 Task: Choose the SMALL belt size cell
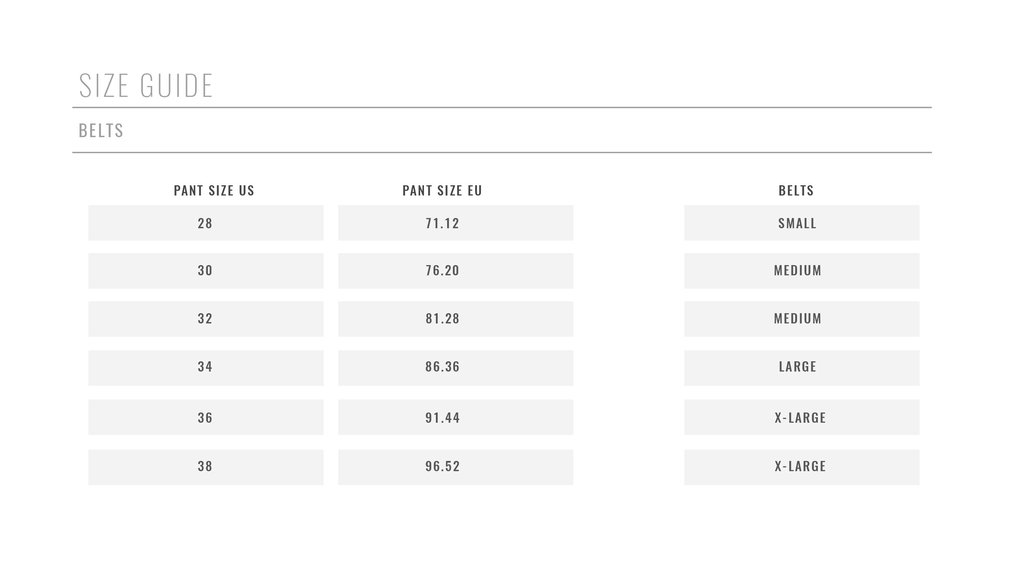(802, 223)
